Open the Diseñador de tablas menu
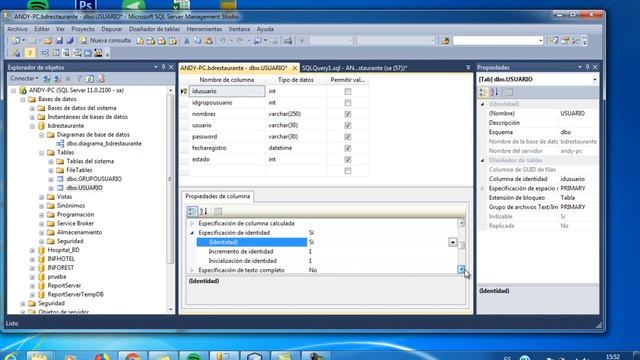The height and width of the screenshot is (360, 640). [154, 29]
